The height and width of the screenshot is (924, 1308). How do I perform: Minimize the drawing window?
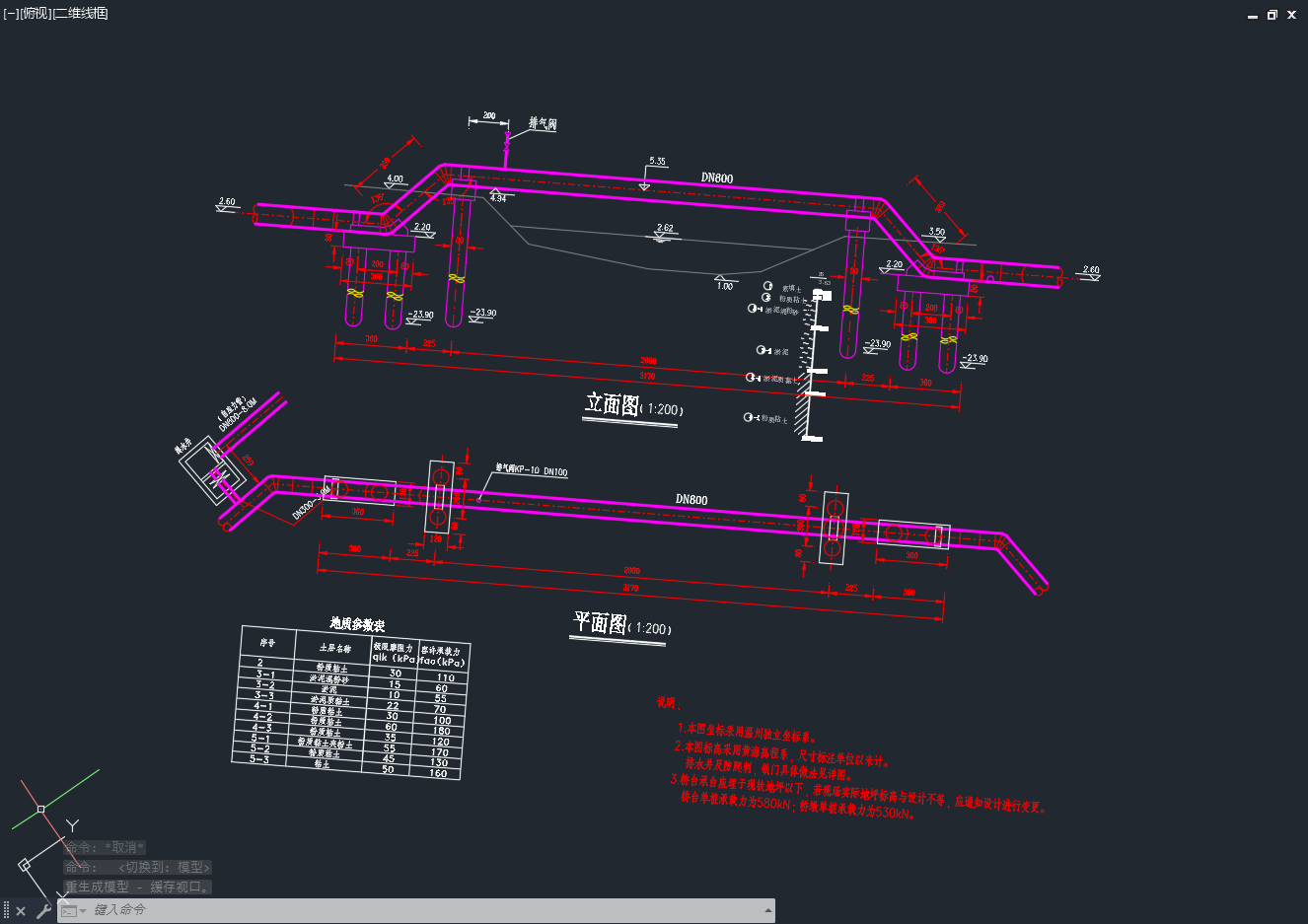1253,16
